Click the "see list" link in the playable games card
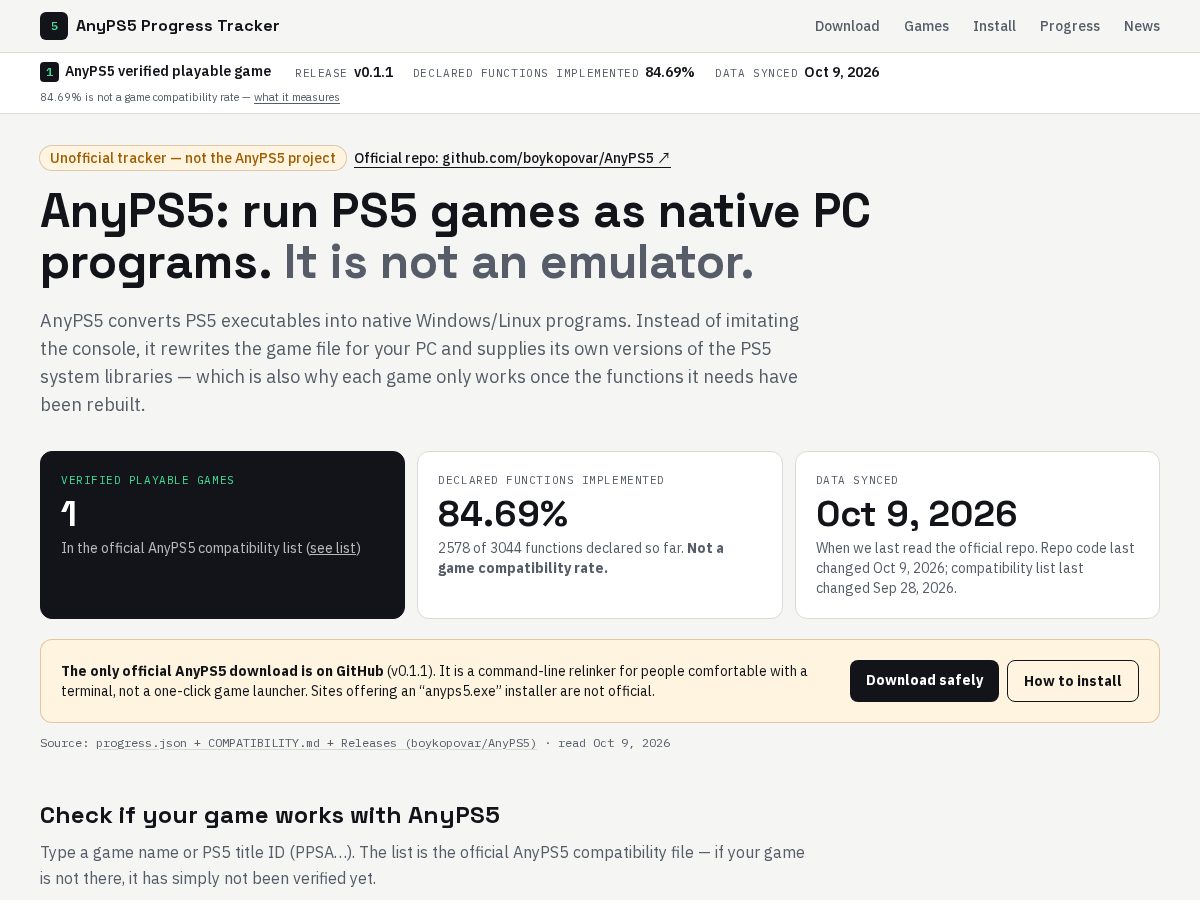Image resolution: width=1200 pixels, height=900 pixels. point(333,548)
